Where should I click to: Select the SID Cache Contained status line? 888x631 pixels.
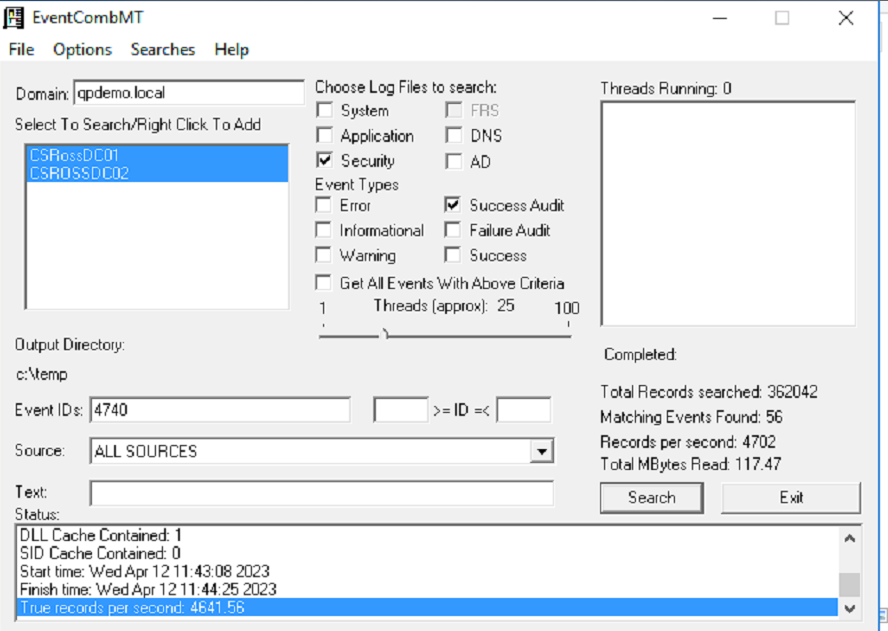(x=429, y=553)
